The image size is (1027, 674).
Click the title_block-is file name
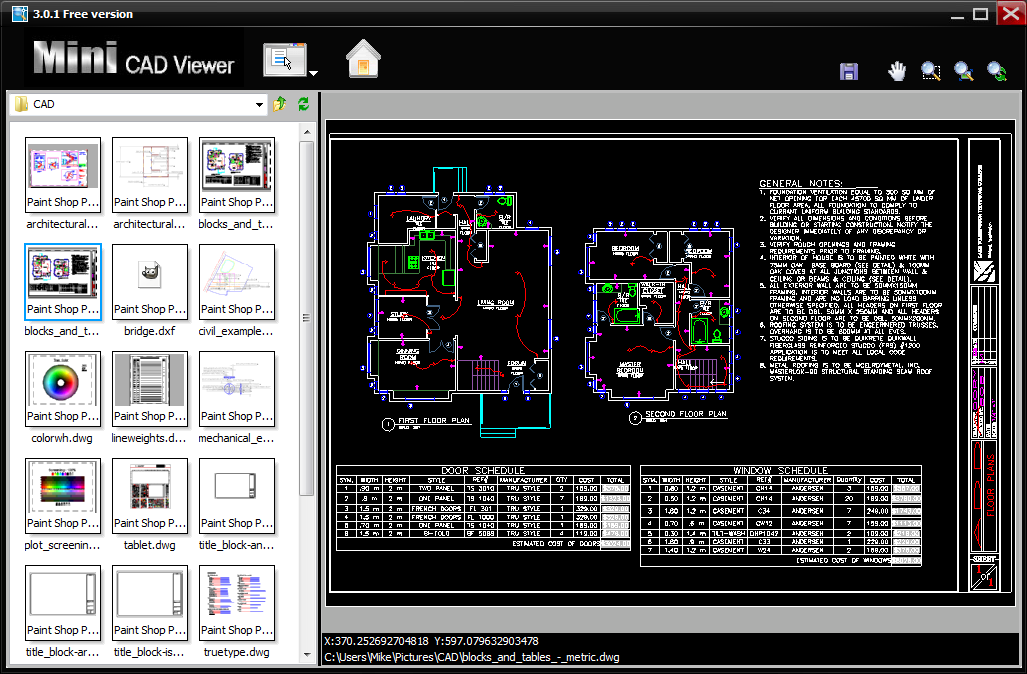click(149, 652)
